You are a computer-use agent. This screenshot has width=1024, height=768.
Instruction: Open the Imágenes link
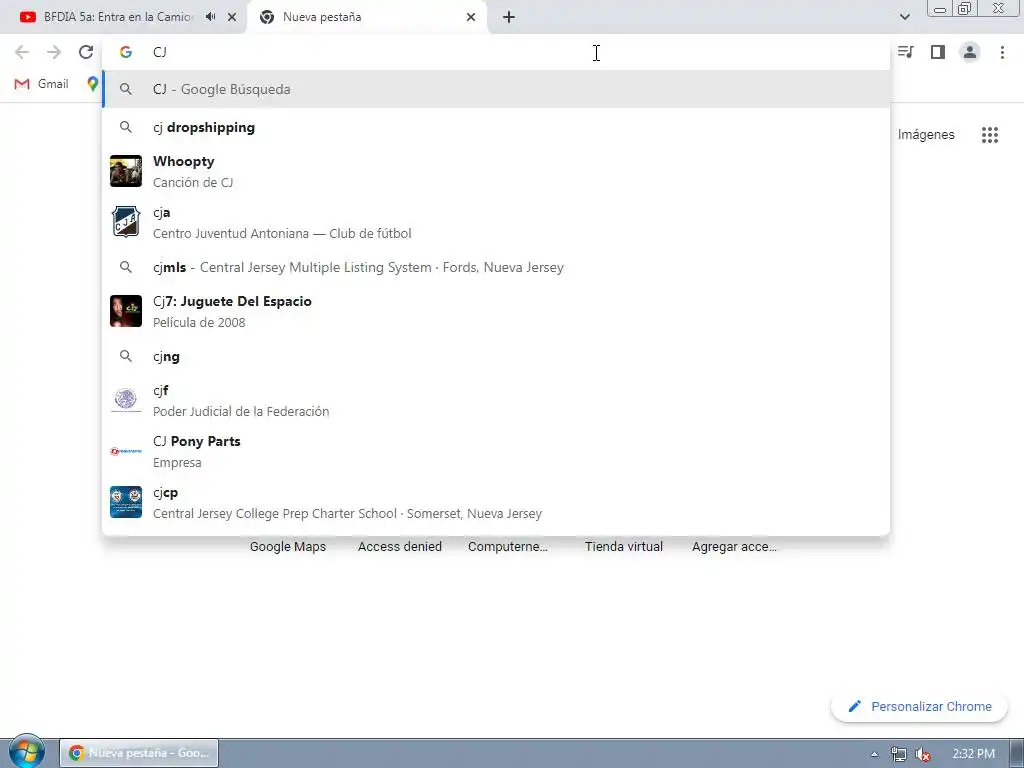(x=925, y=135)
